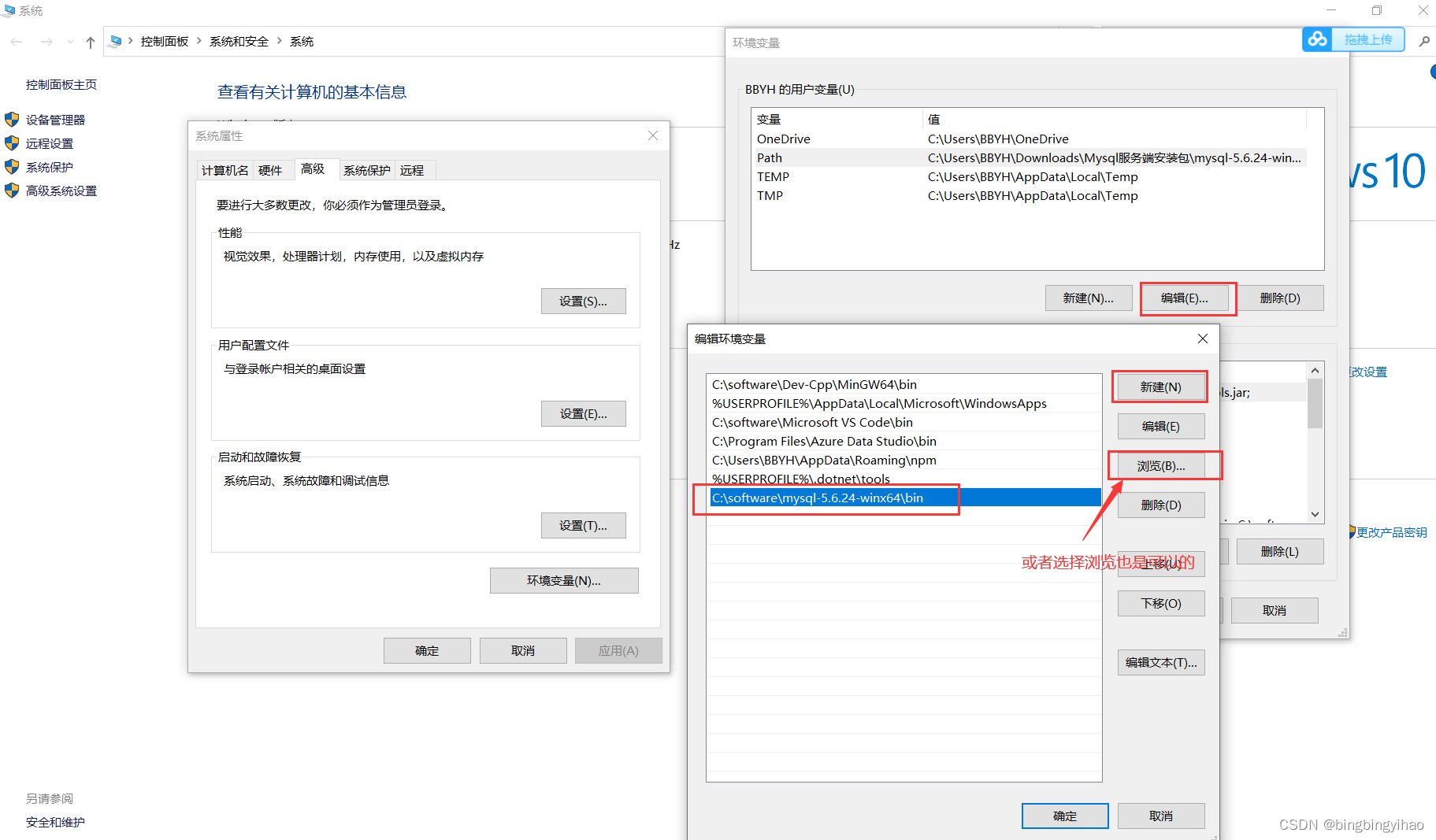Open 高级系统设置 link in sidebar
This screenshot has width=1436, height=840.
click(61, 191)
